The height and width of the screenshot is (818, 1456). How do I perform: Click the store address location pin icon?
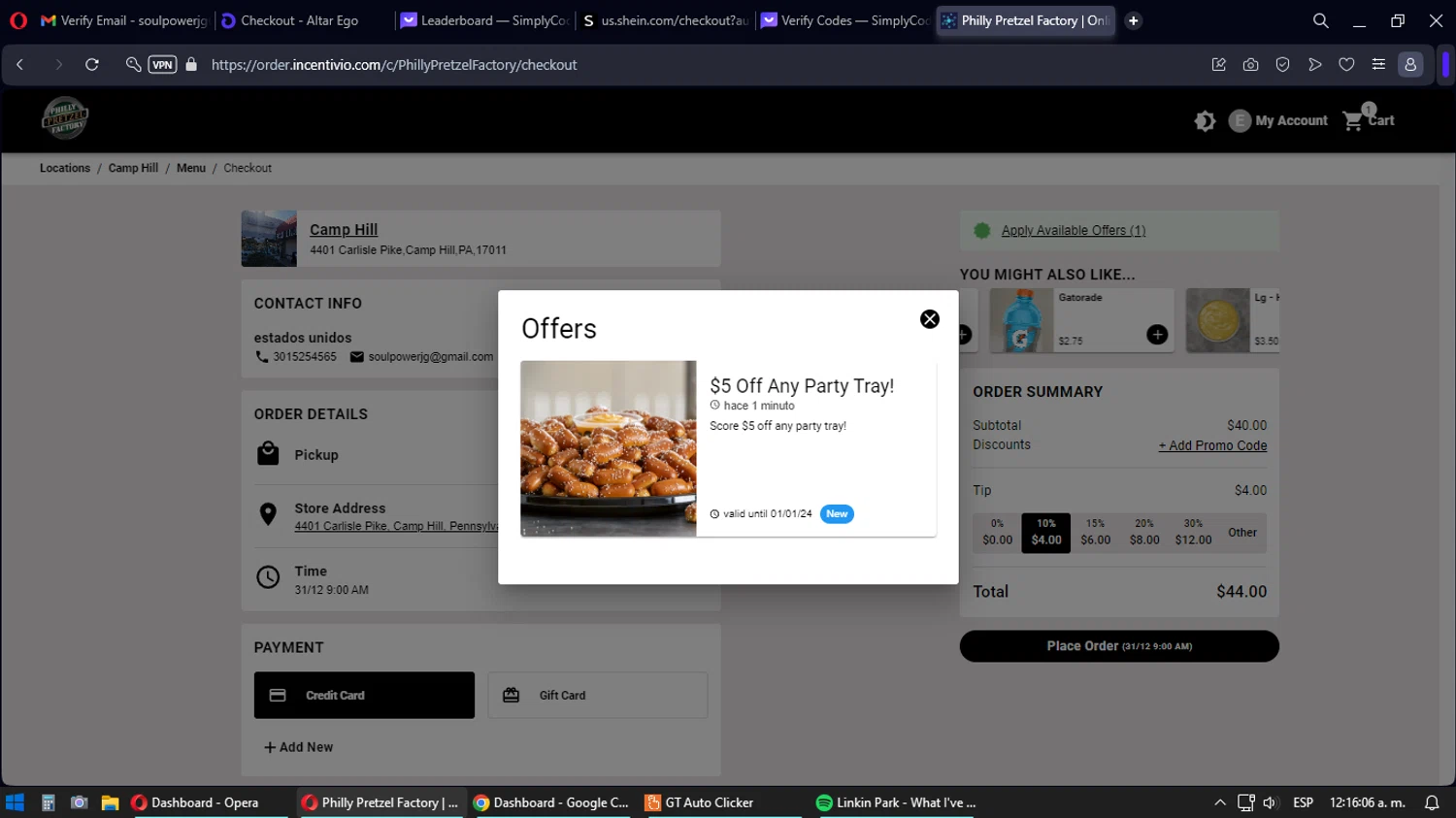click(x=268, y=514)
